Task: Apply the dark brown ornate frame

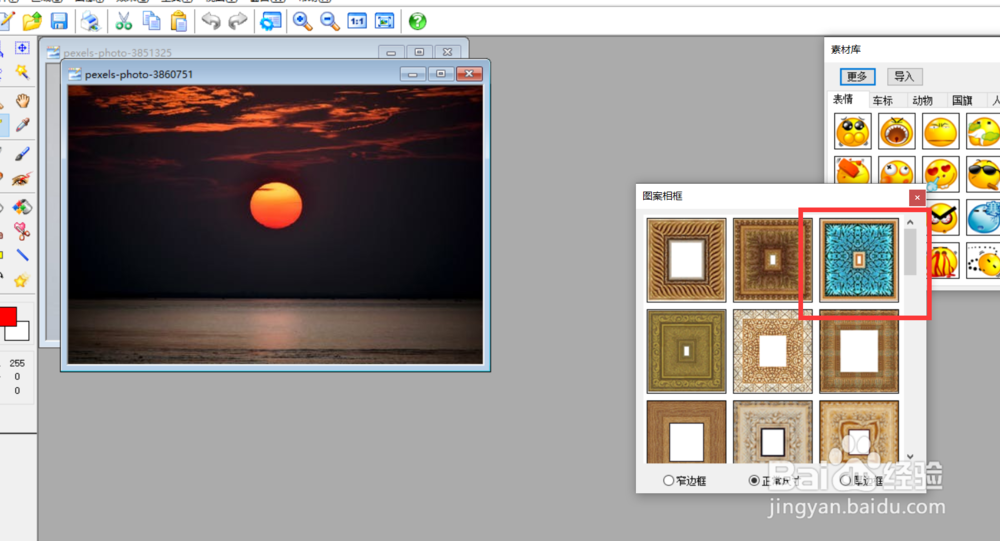Action: coord(772,260)
